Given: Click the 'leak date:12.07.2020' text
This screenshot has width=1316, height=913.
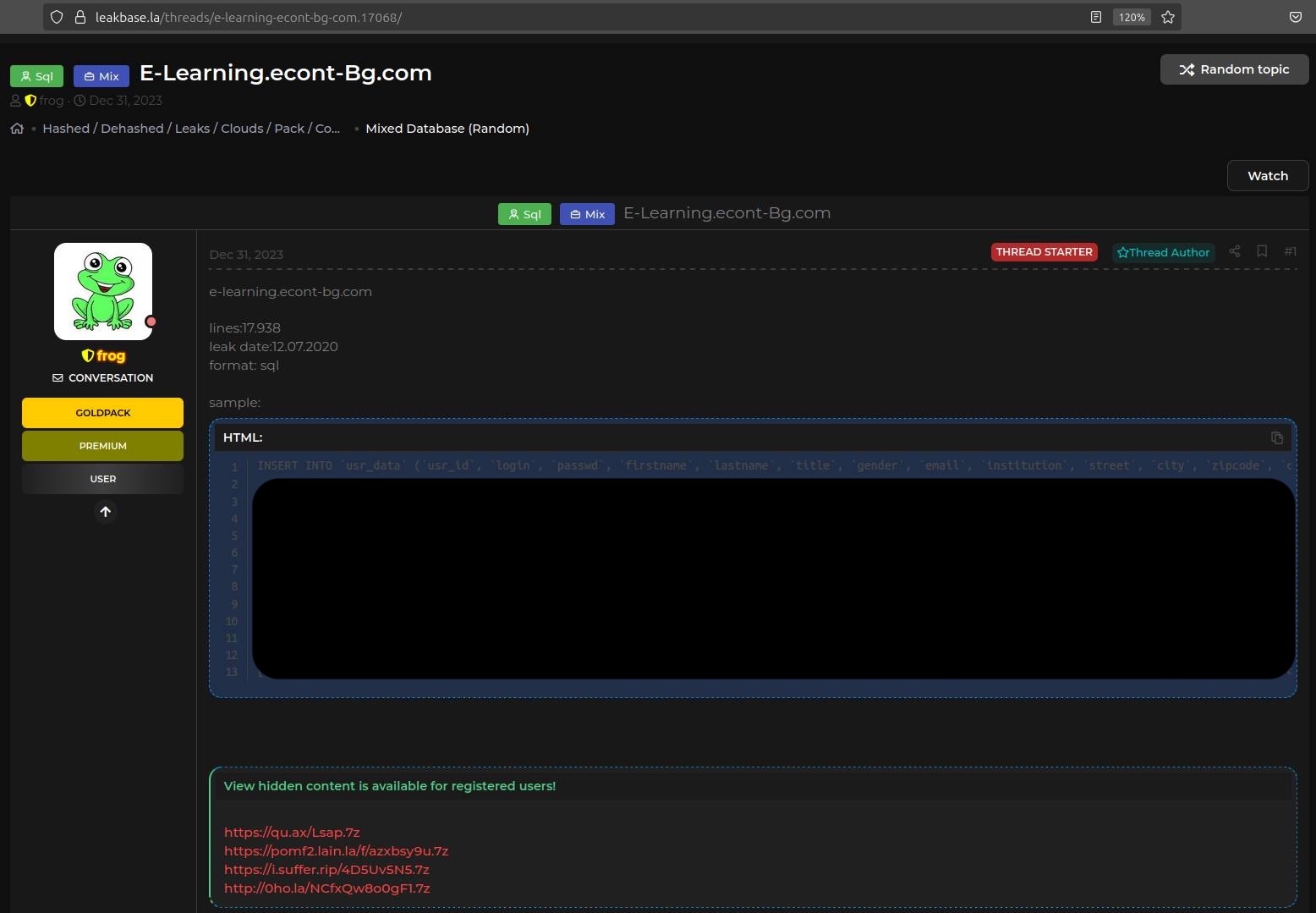Looking at the screenshot, I should pos(274,347).
